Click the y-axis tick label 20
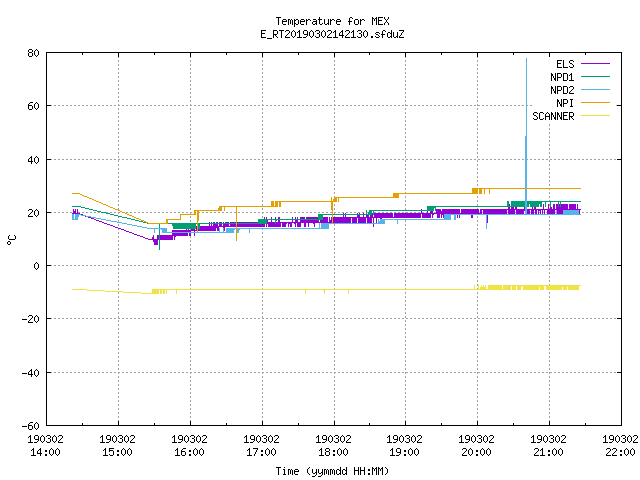Image resolution: width=640 pixels, height=480 pixels. (33, 213)
